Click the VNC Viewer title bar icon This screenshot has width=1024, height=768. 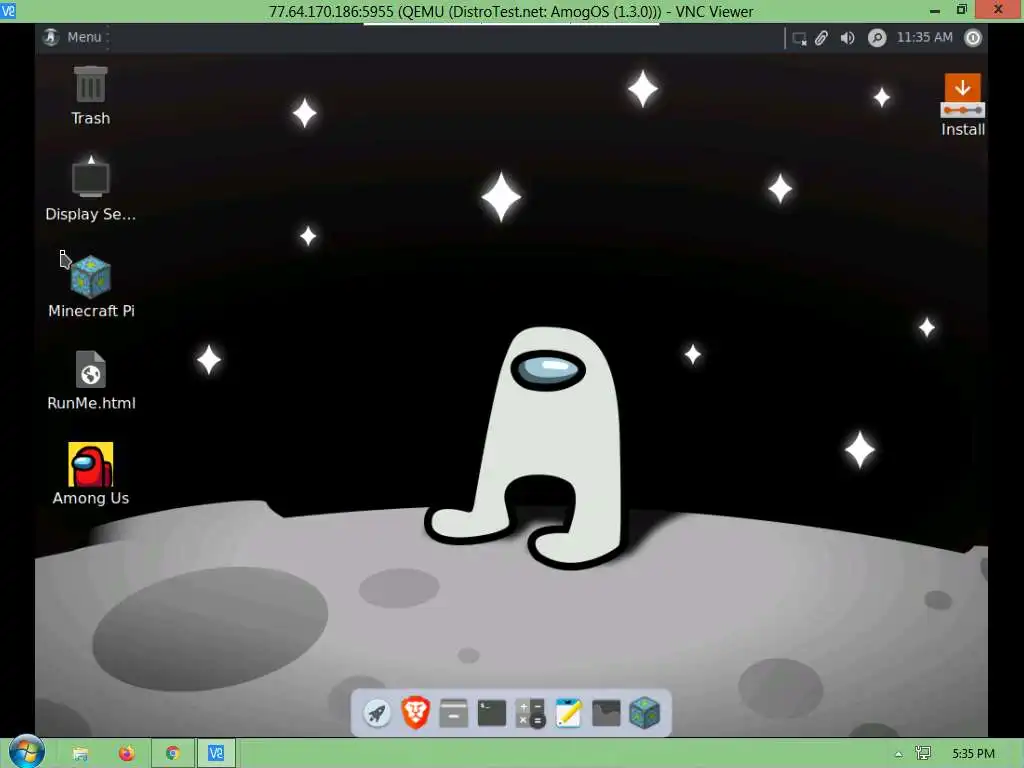(8, 10)
